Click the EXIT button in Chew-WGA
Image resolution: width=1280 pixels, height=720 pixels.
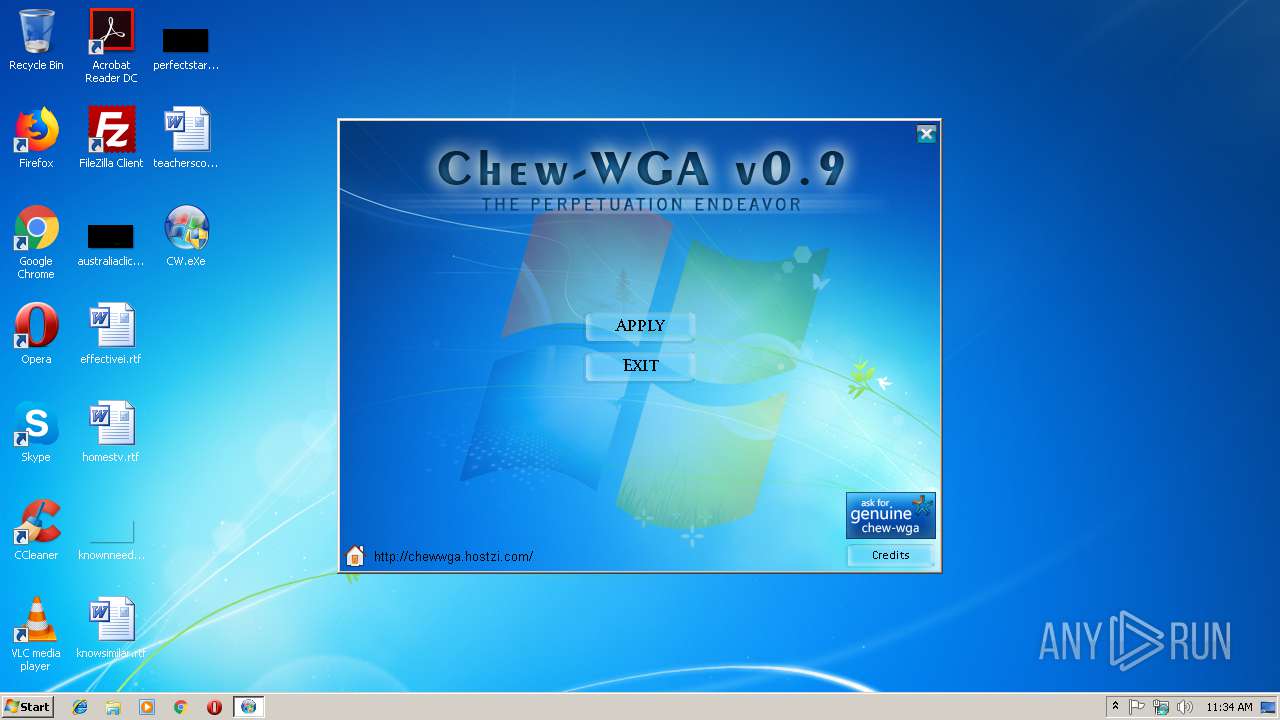[640, 366]
